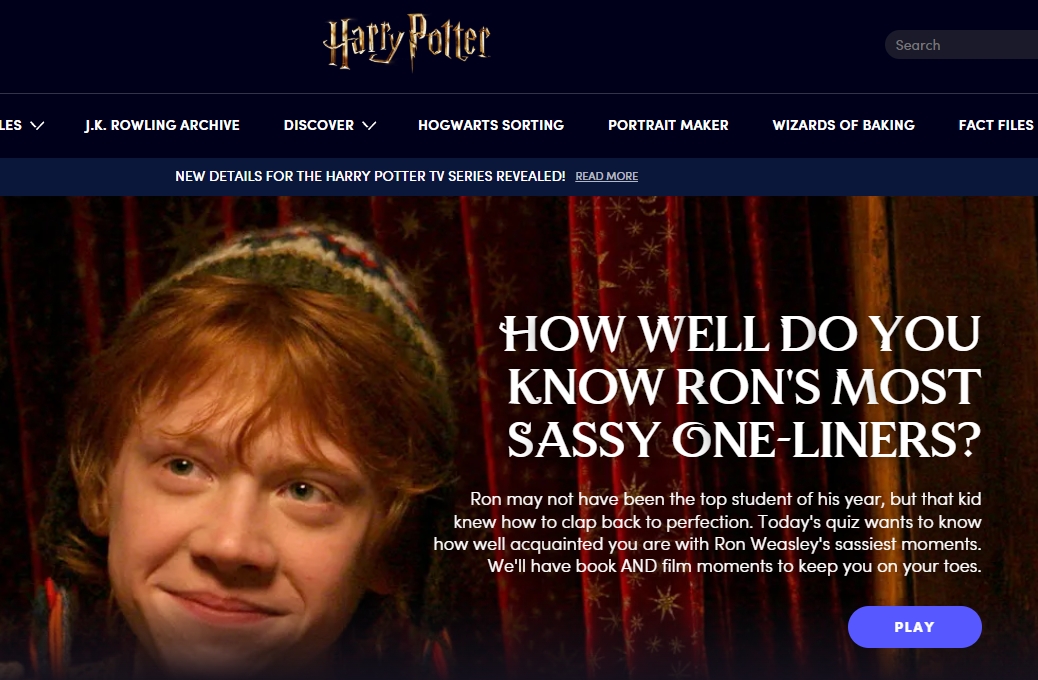
Task: Open the Discover navigation menu
Action: click(x=319, y=125)
